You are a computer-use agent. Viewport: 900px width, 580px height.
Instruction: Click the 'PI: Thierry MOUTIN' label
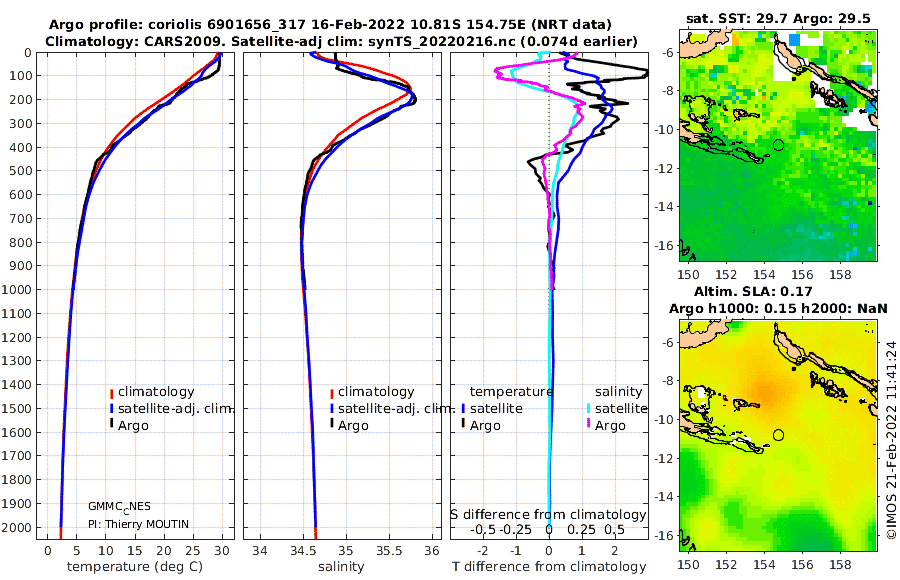click(138, 524)
